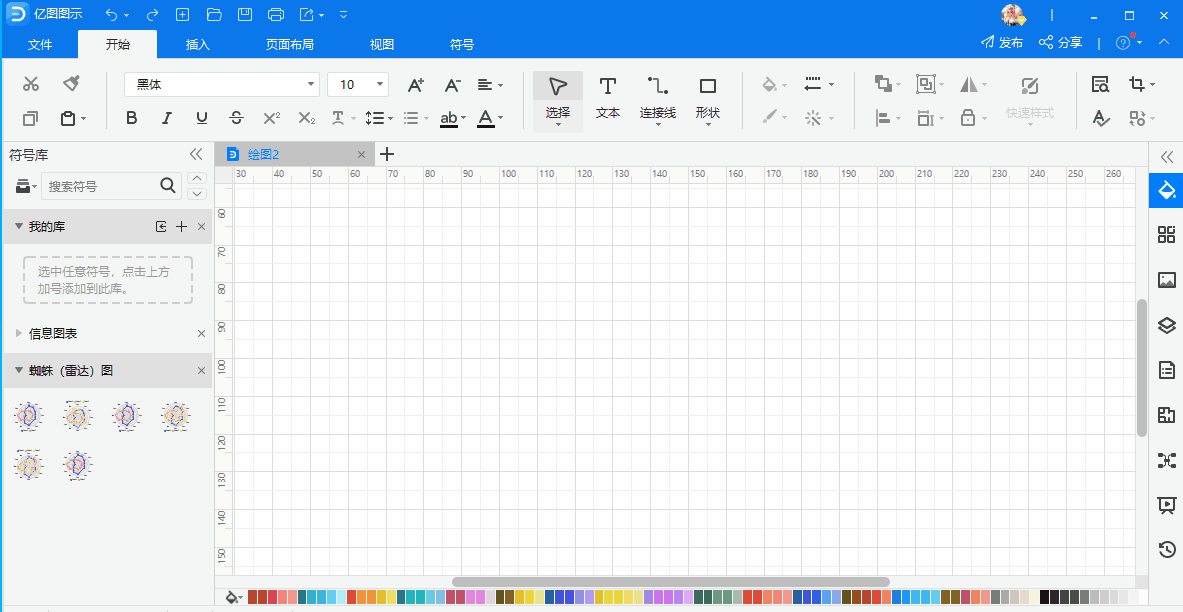Screen dimensions: 1183x612
Task: Click the open folder icon
Action: (214, 14)
